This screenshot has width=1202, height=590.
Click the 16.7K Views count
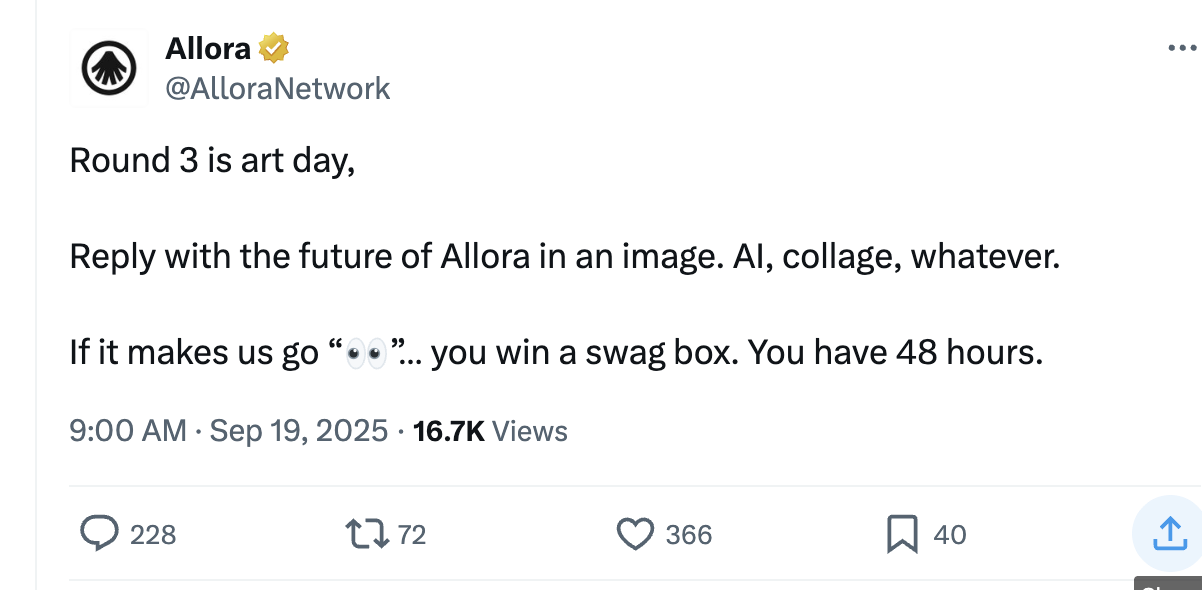(x=490, y=431)
